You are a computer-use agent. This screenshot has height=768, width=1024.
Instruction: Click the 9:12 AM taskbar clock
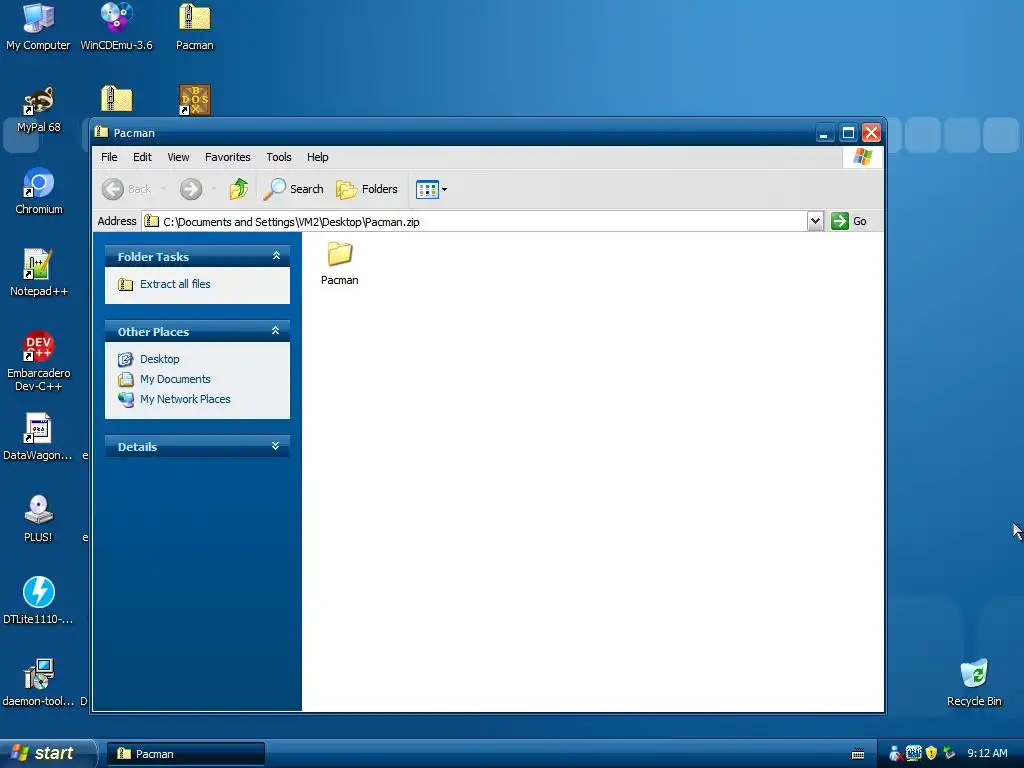pos(987,754)
